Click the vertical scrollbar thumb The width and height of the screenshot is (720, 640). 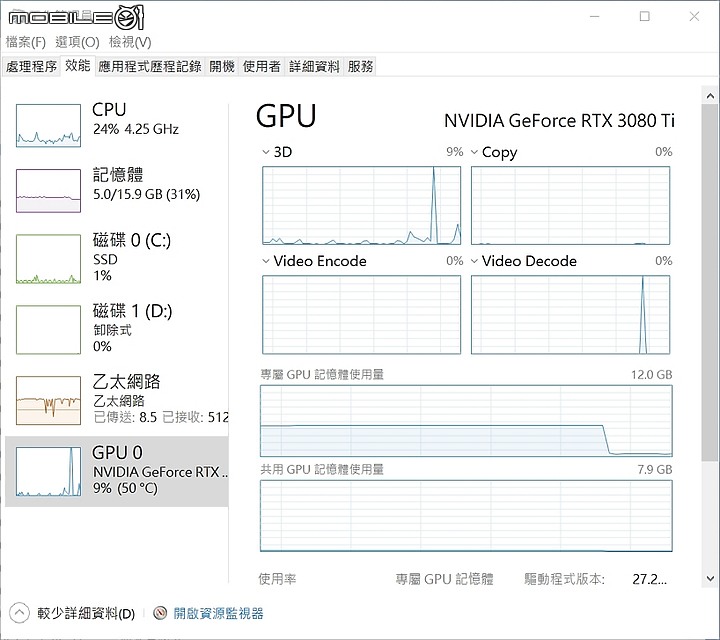point(710,283)
